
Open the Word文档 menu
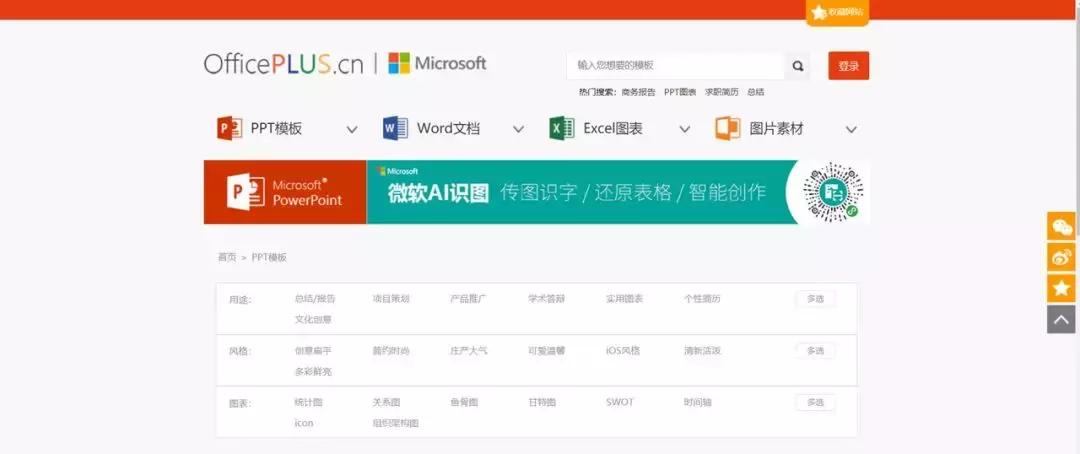click(x=448, y=129)
